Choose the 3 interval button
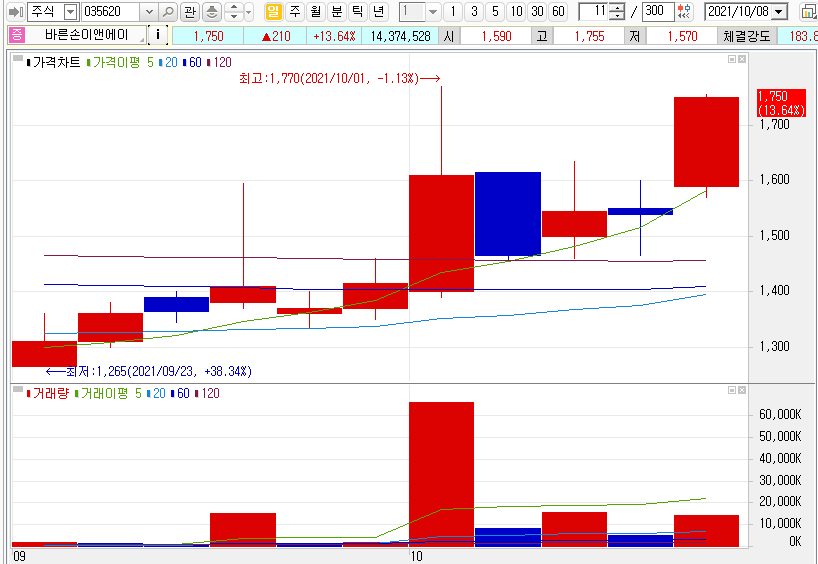 tap(474, 11)
